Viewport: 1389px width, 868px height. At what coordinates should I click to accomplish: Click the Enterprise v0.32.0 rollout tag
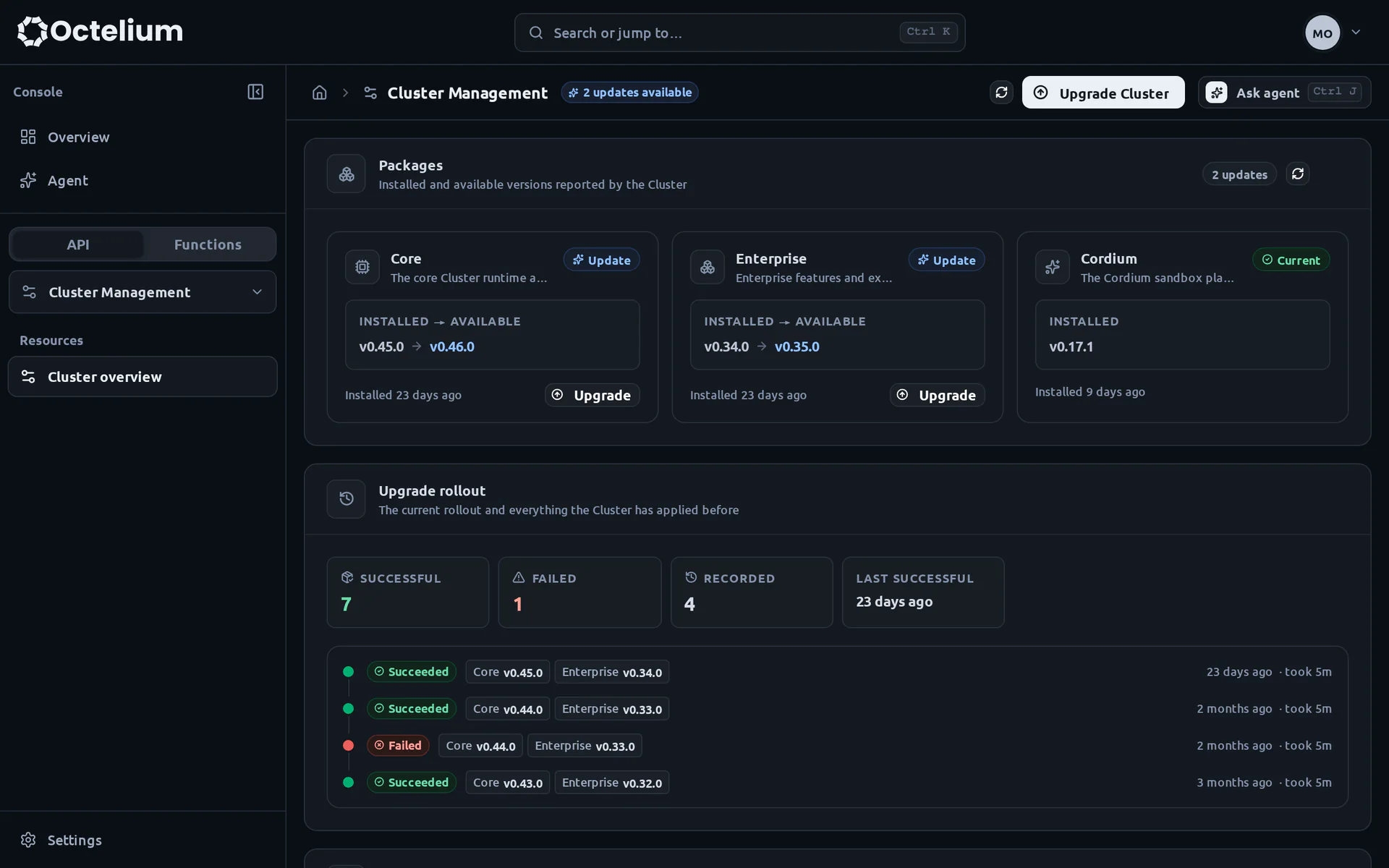coord(612,783)
